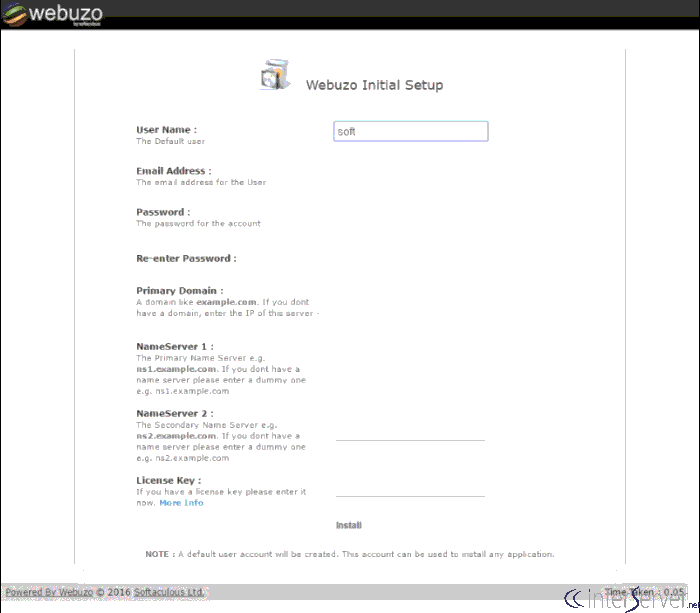Click the User Name label
This screenshot has height=613, width=700.
pyautogui.click(x=167, y=130)
